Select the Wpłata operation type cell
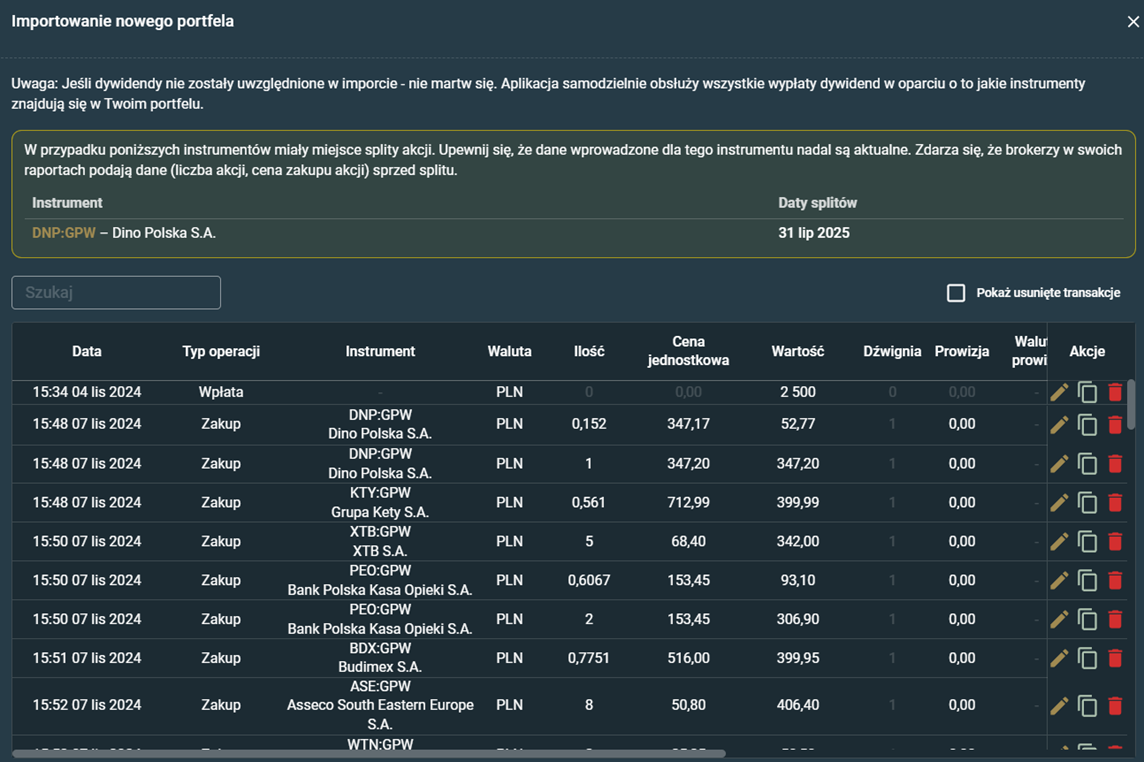The height and width of the screenshot is (762, 1144). (x=221, y=392)
